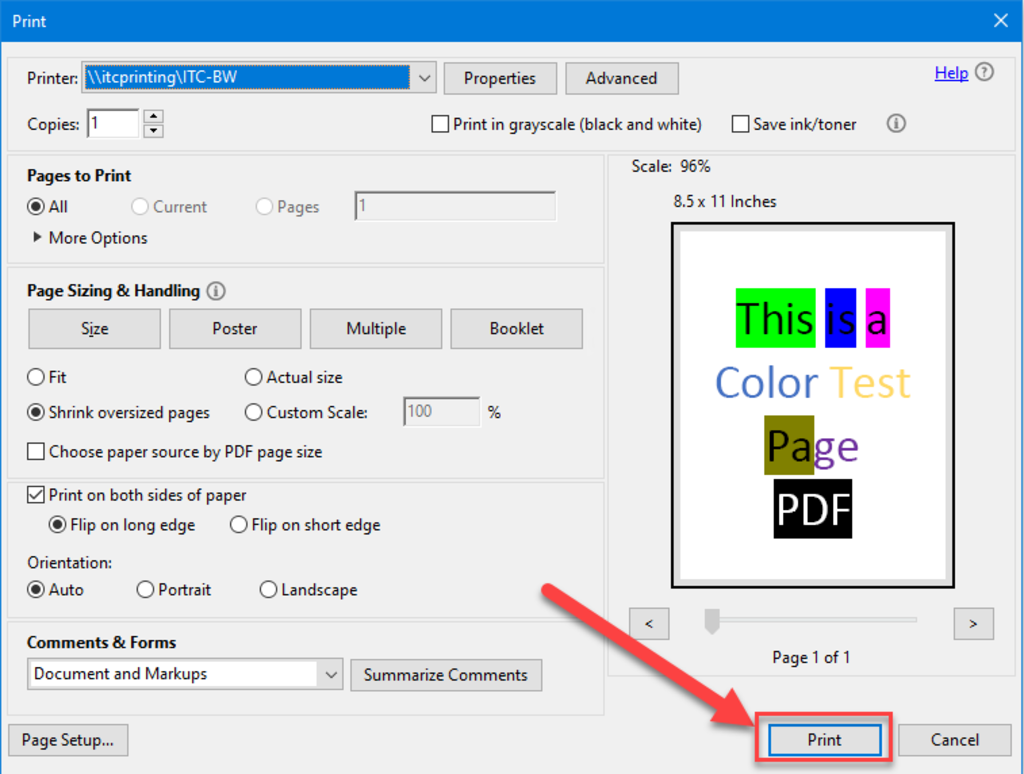Screen dimensions: 1024x774
Task: Open the Printer selection dropdown
Action: pos(424,78)
